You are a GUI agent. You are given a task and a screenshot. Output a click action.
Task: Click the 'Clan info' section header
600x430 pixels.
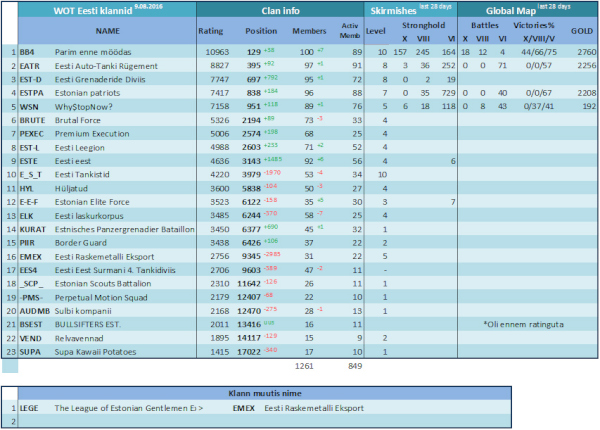tap(280, 11)
